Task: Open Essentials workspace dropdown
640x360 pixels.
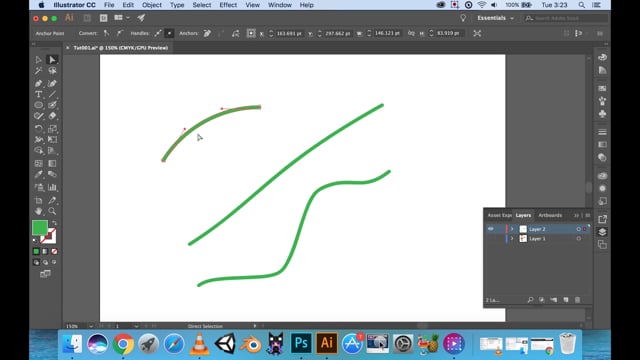Action: click(x=495, y=18)
